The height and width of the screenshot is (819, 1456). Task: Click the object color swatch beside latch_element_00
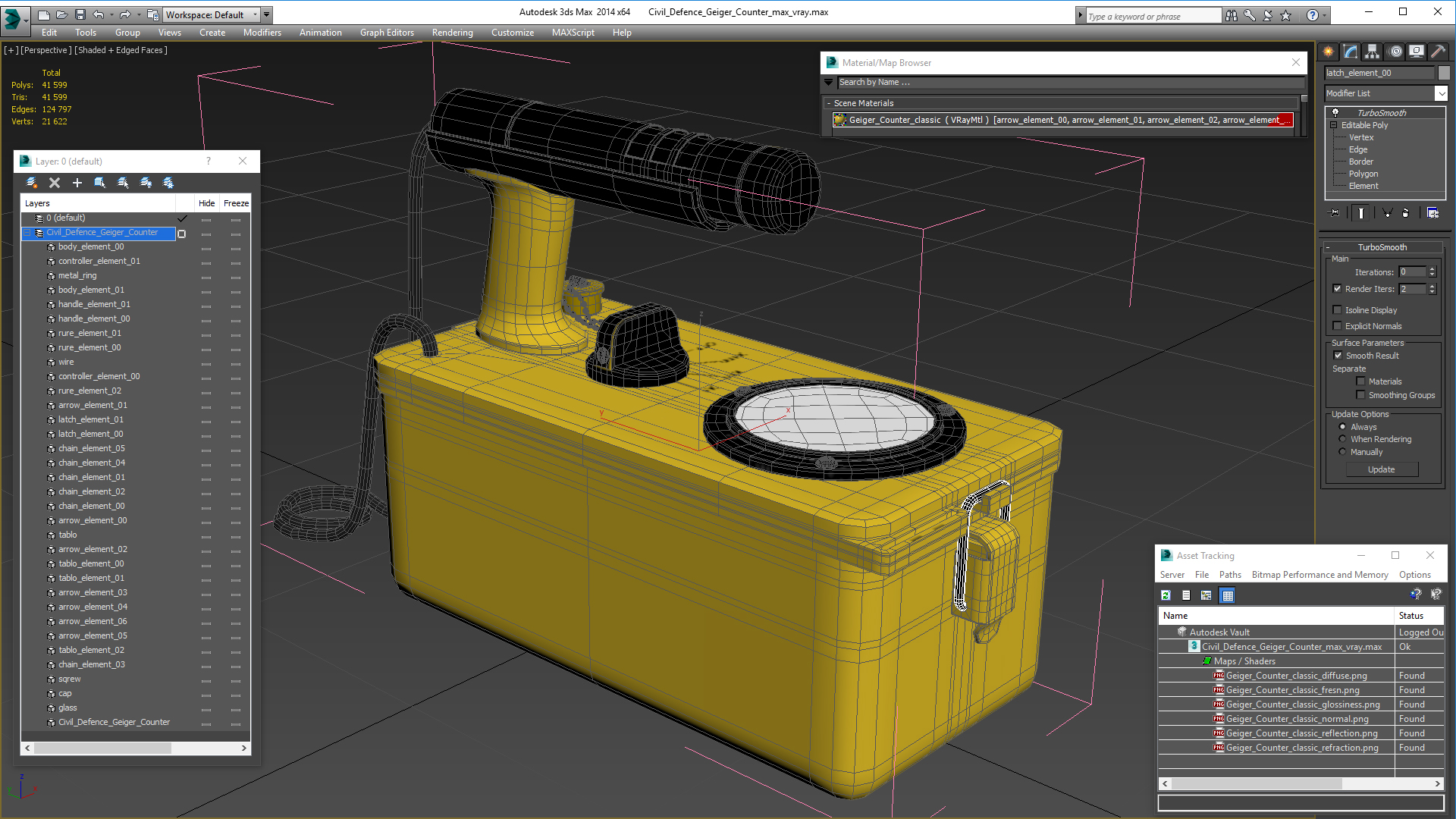click(1444, 73)
